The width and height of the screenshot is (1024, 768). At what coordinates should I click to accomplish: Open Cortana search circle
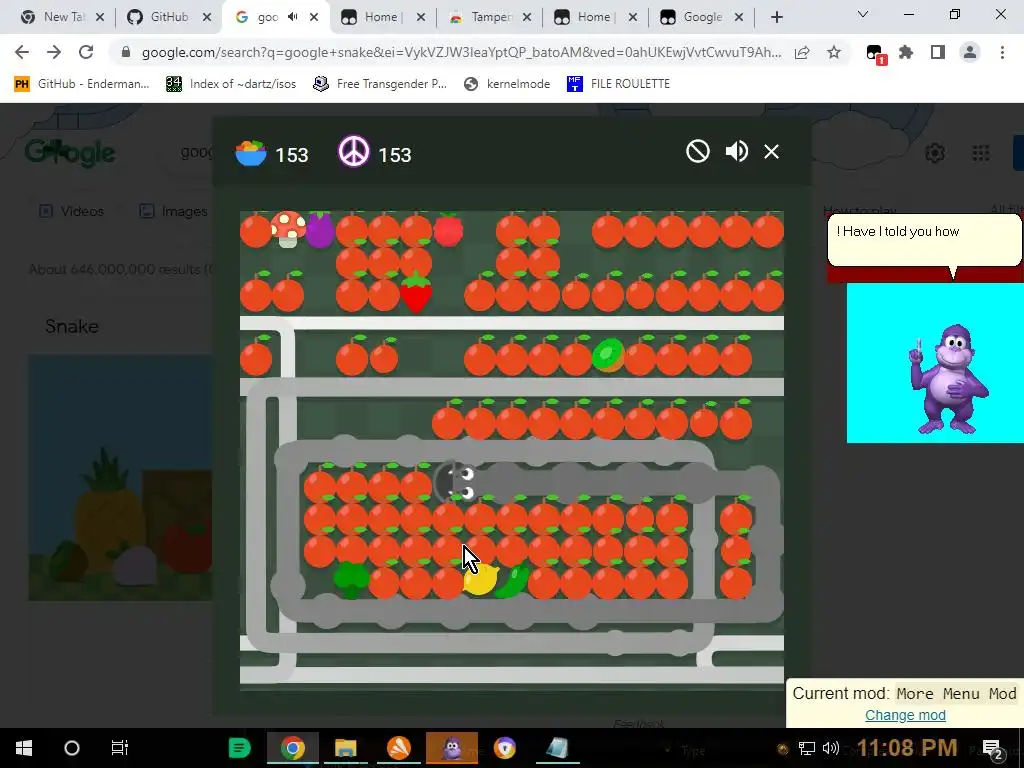(x=72, y=748)
